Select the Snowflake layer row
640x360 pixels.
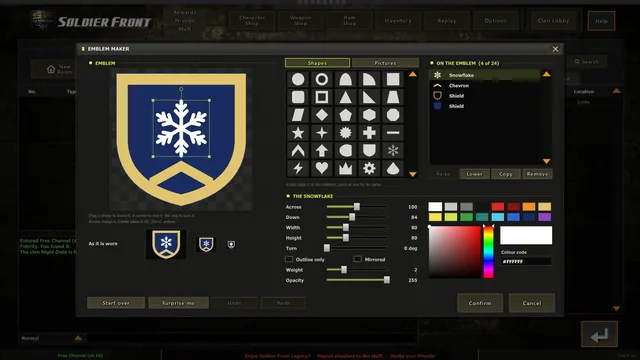pyautogui.click(x=485, y=75)
